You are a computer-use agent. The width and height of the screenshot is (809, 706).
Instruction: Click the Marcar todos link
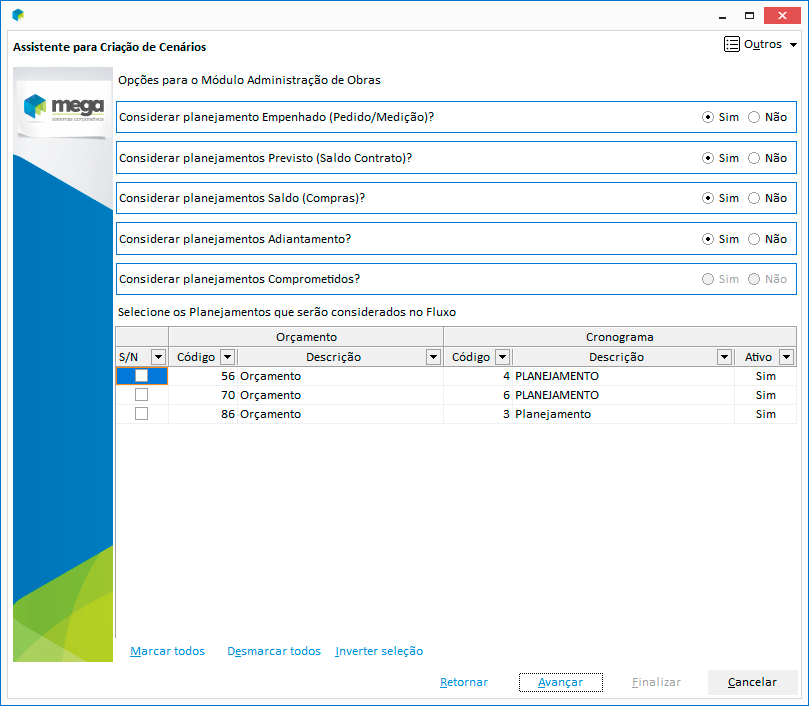tap(167, 651)
